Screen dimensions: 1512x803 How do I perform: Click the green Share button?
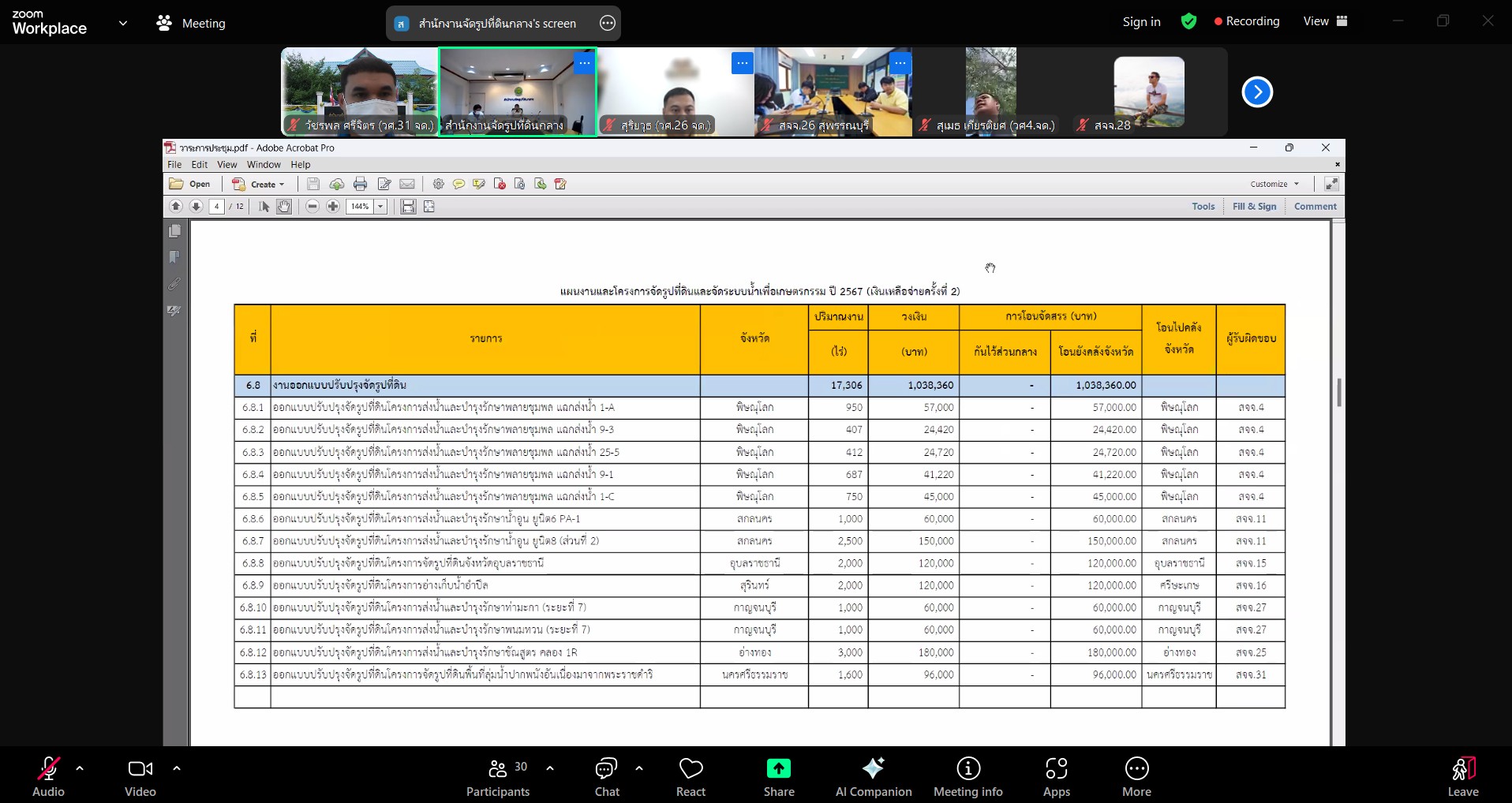click(x=779, y=777)
